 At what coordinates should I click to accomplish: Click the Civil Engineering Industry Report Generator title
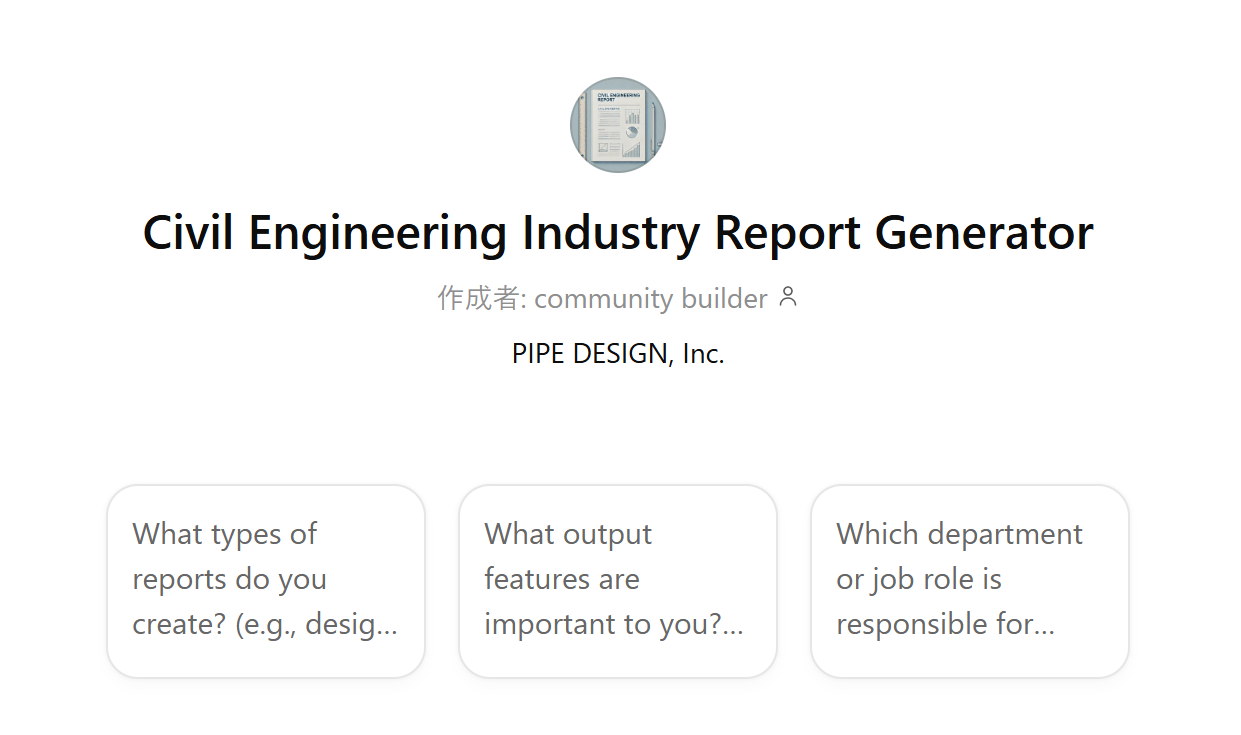(618, 233)
